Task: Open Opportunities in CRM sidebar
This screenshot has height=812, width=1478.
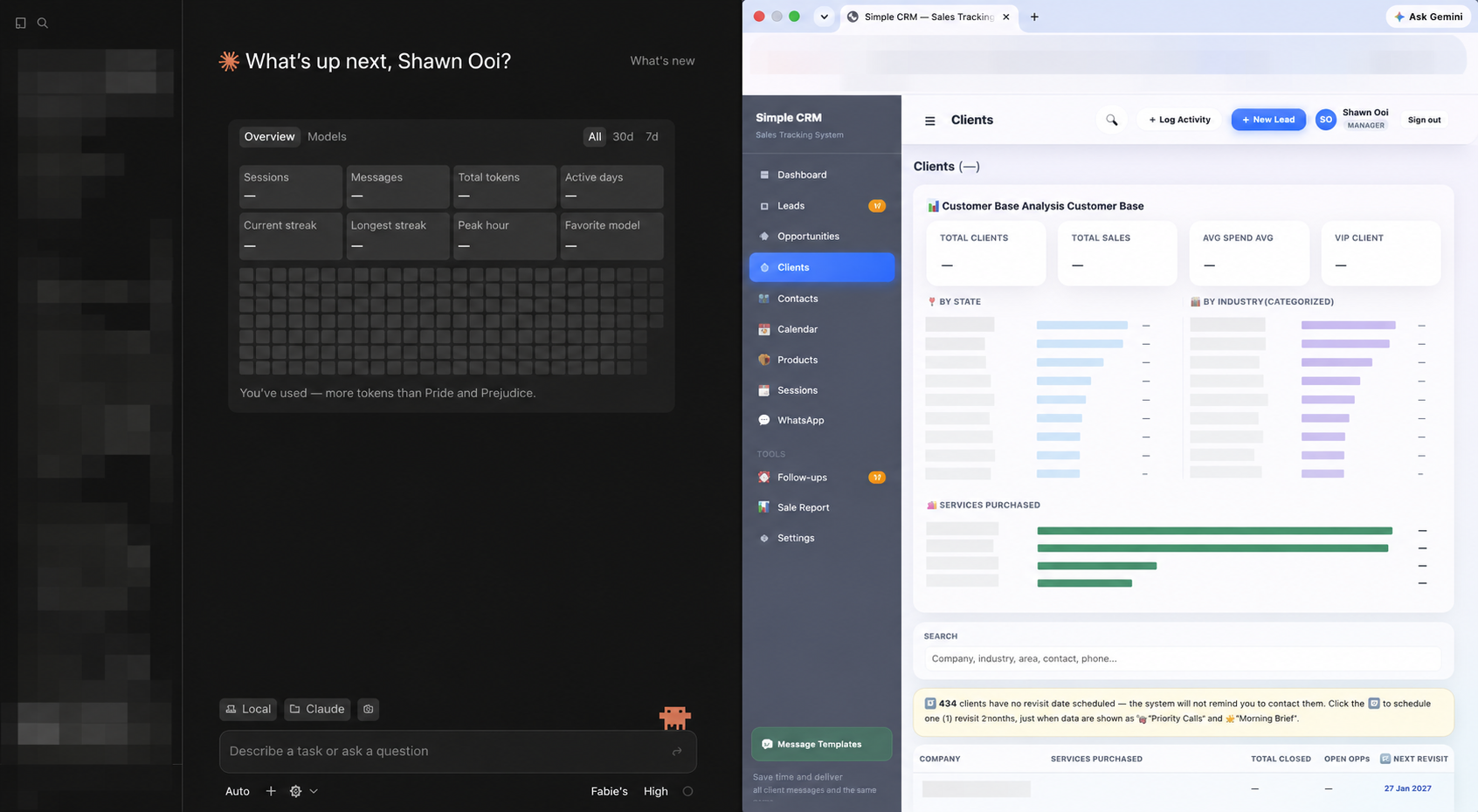Action: pos(822,237)
